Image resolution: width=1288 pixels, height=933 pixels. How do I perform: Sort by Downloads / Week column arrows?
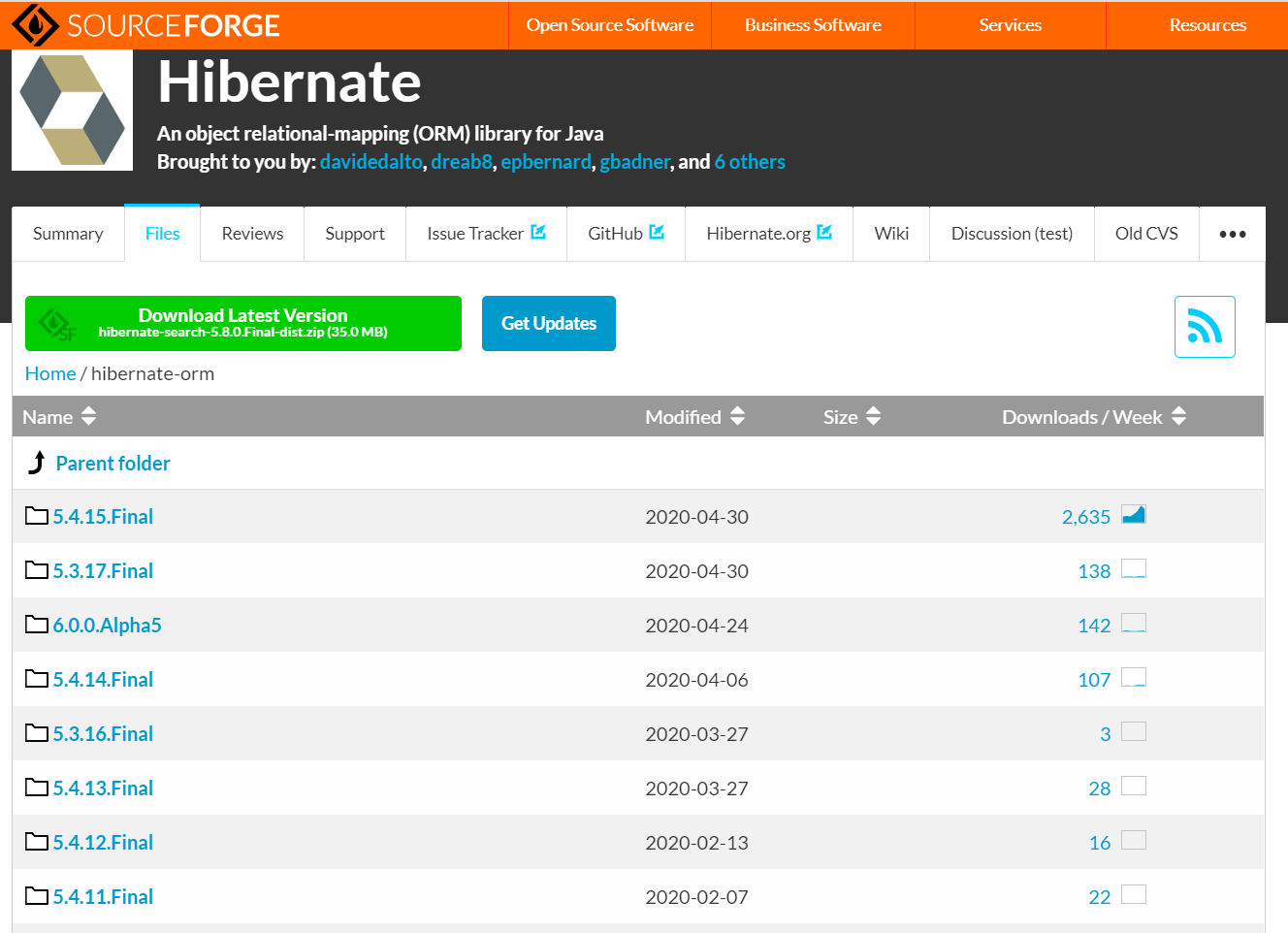coord(1179,416)
